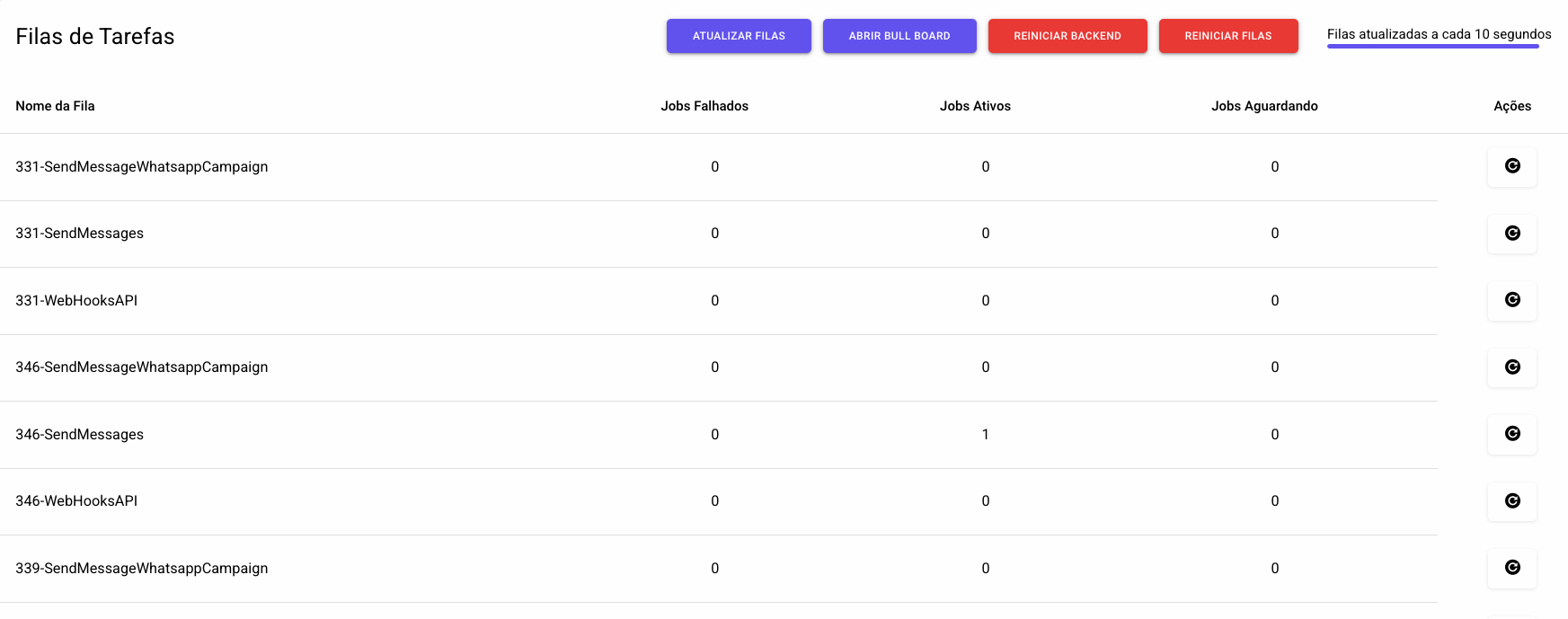Open the Bull Board via ABRIR BULL BOARD
This screenshot has height=619, width=1568.
[x=899, y=36]
